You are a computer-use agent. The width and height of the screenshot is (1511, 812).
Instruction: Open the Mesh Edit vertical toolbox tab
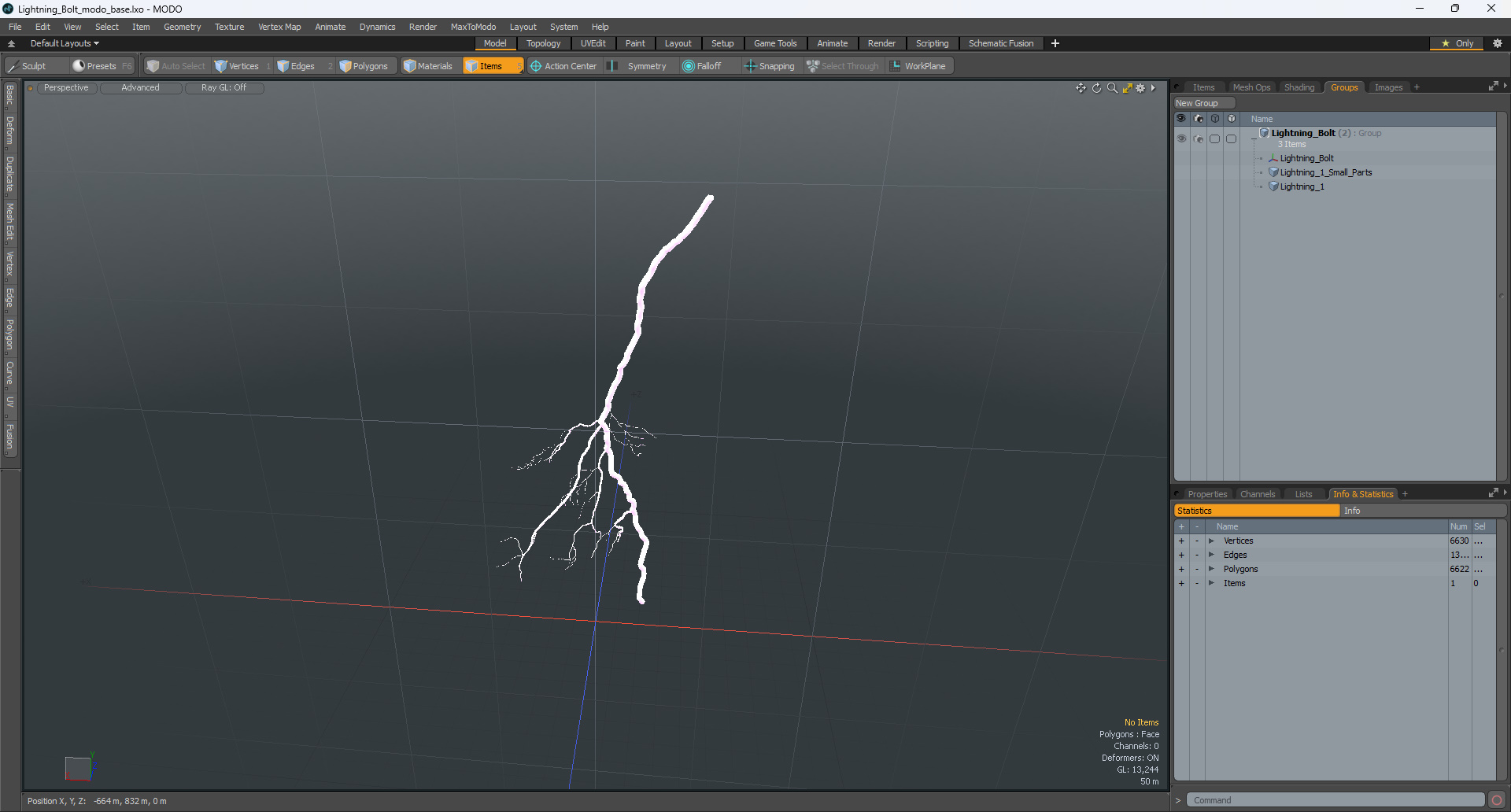[x=9, y=221]
